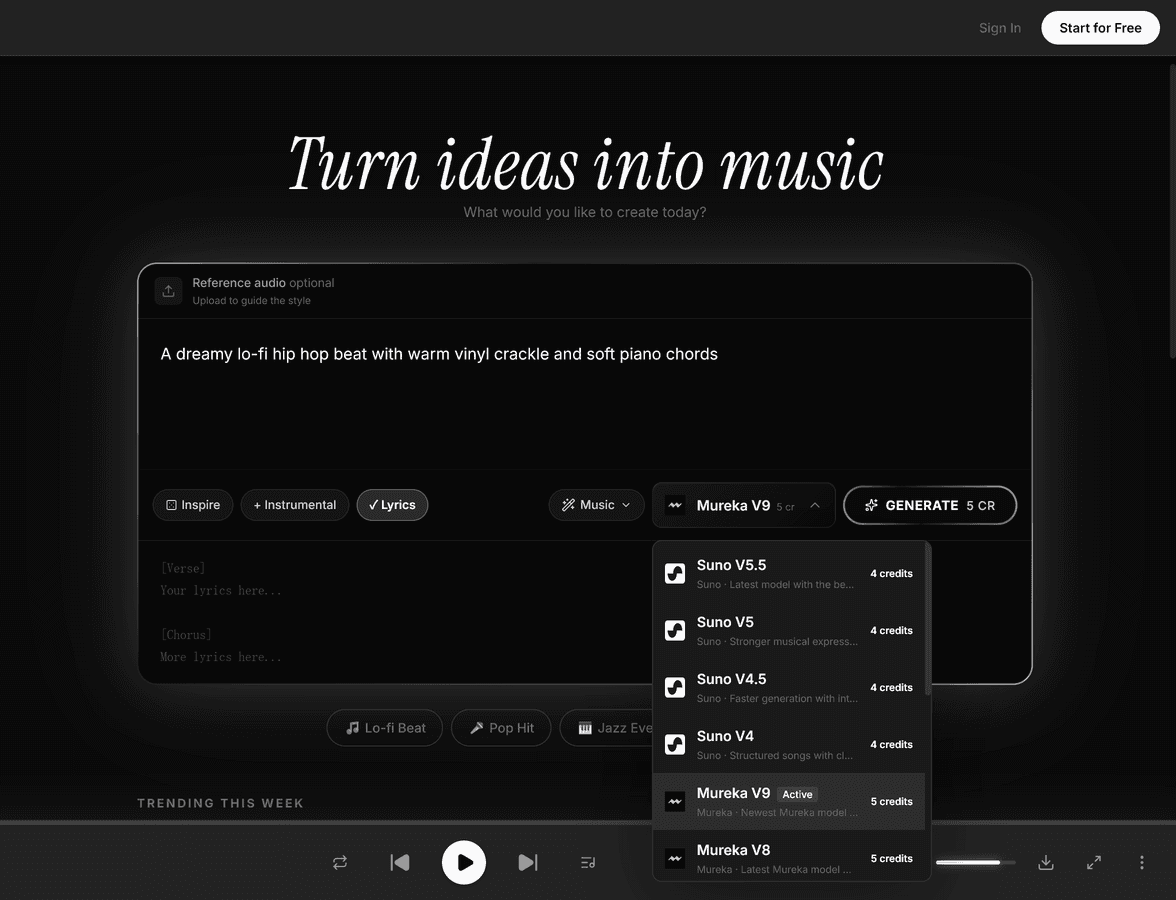Click into the lyrics text area

[396, 612]
